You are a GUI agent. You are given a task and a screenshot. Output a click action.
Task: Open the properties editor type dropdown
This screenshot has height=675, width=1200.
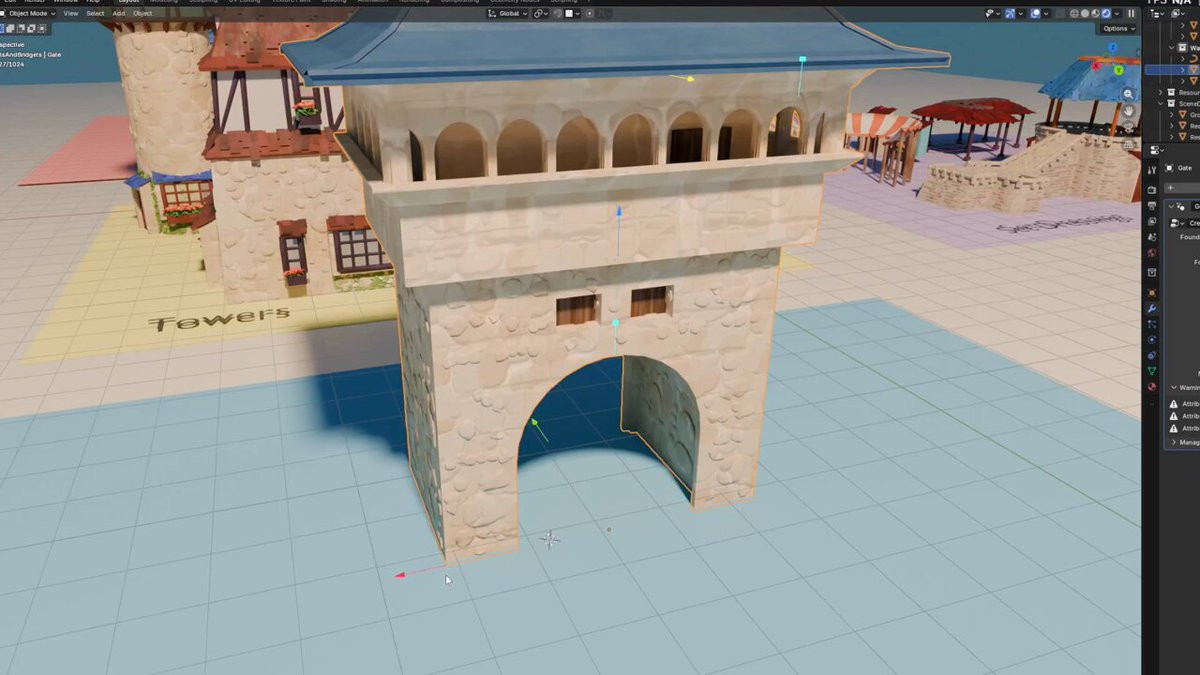(1155, 149)
